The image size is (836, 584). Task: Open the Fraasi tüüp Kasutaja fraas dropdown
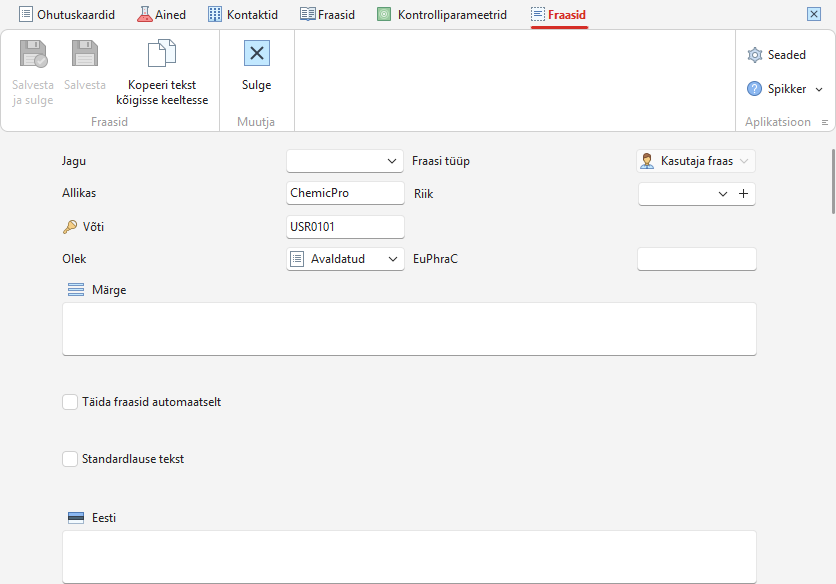click(x=696, y=161)
